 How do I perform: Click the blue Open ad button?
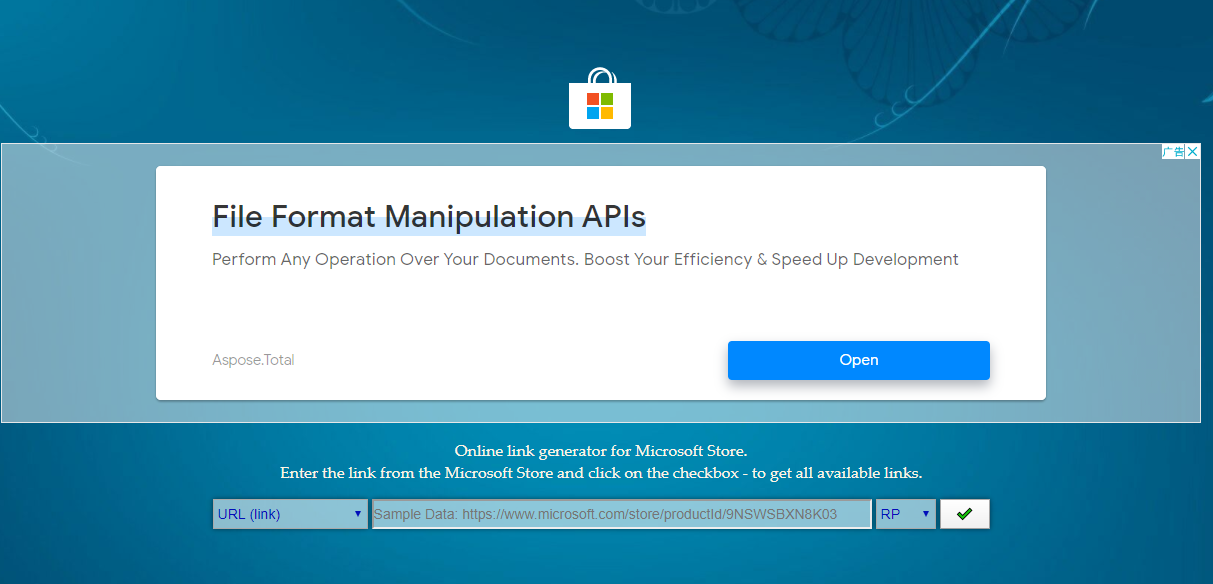(859, 360)
